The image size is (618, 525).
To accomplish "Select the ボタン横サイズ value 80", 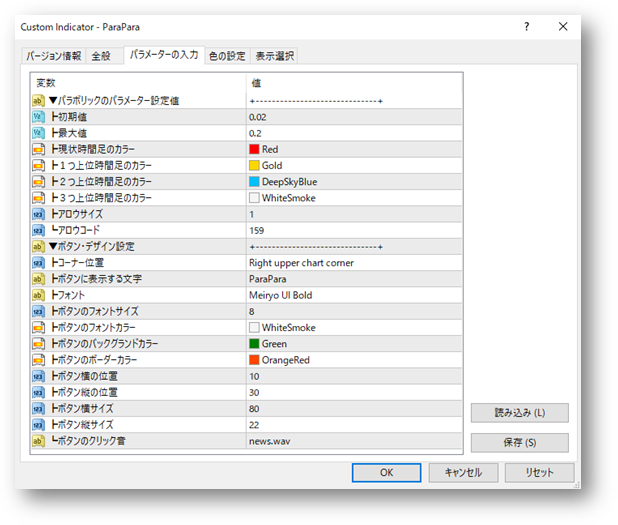I will pos(354,409).
